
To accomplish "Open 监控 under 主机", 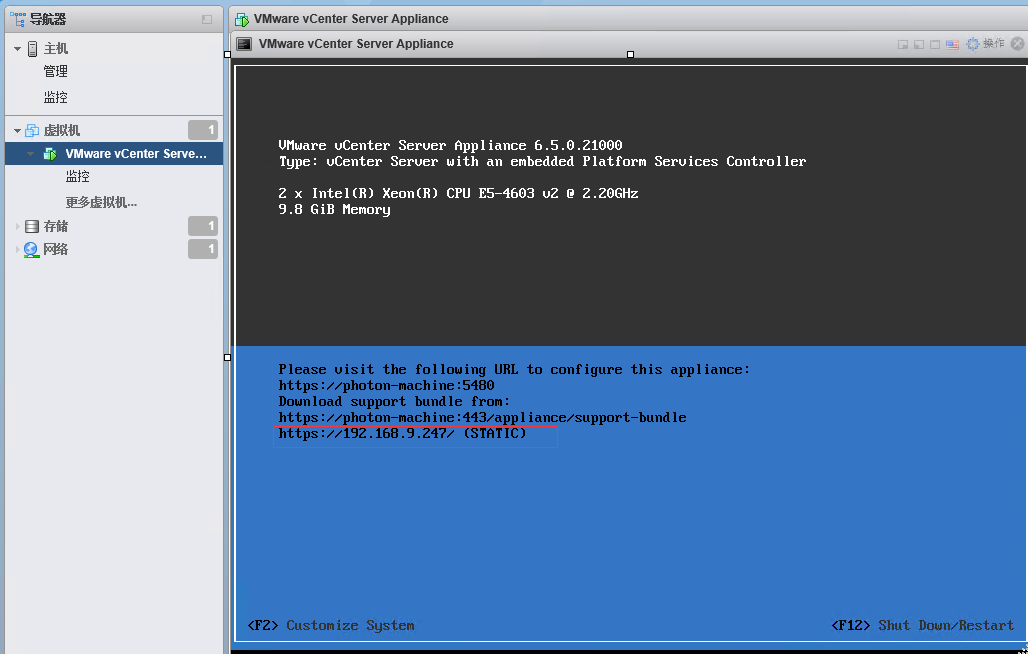I will pyautogui.click(x=56, y=98).
